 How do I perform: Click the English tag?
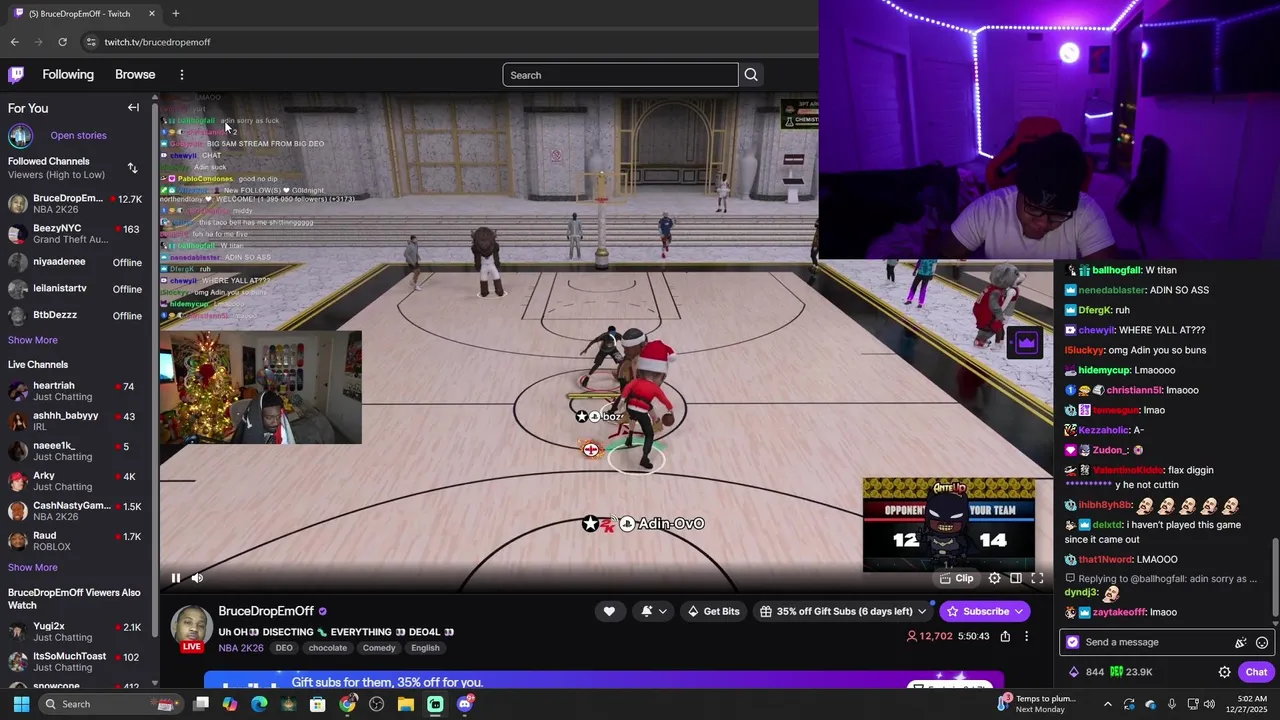pyautogui.click(x=425, y=648)
